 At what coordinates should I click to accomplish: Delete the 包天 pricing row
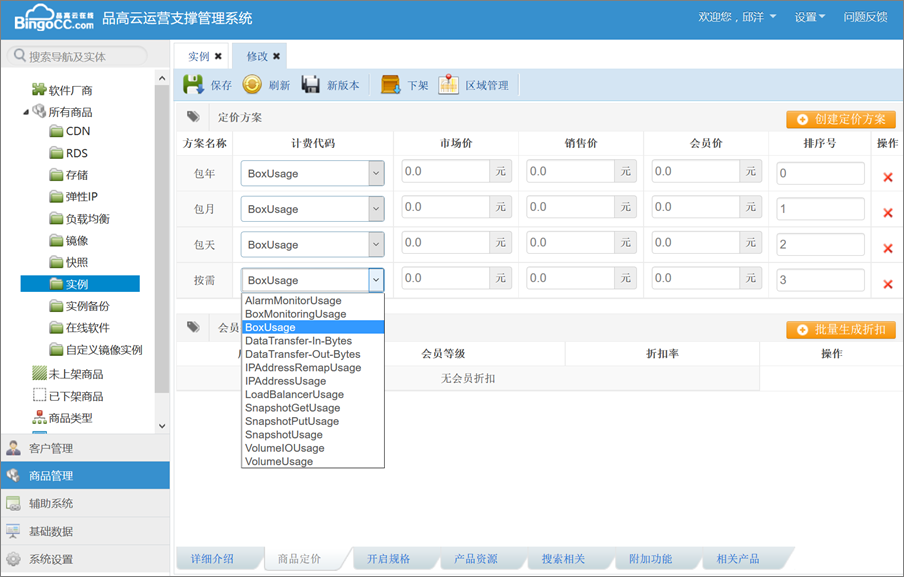tap(888, 248)
